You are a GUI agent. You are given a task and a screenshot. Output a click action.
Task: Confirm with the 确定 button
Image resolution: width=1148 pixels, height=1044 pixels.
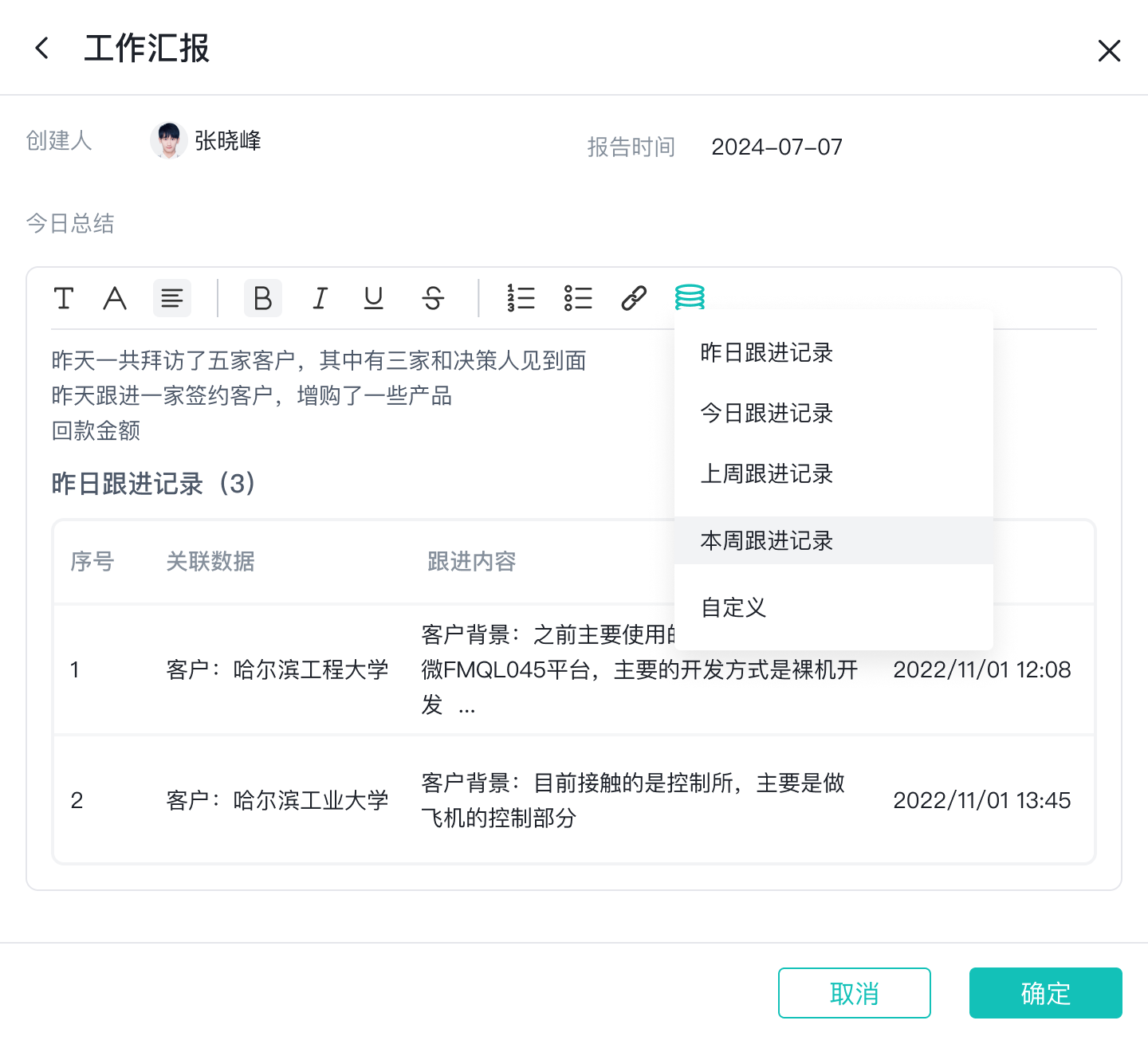(1045, 993)
